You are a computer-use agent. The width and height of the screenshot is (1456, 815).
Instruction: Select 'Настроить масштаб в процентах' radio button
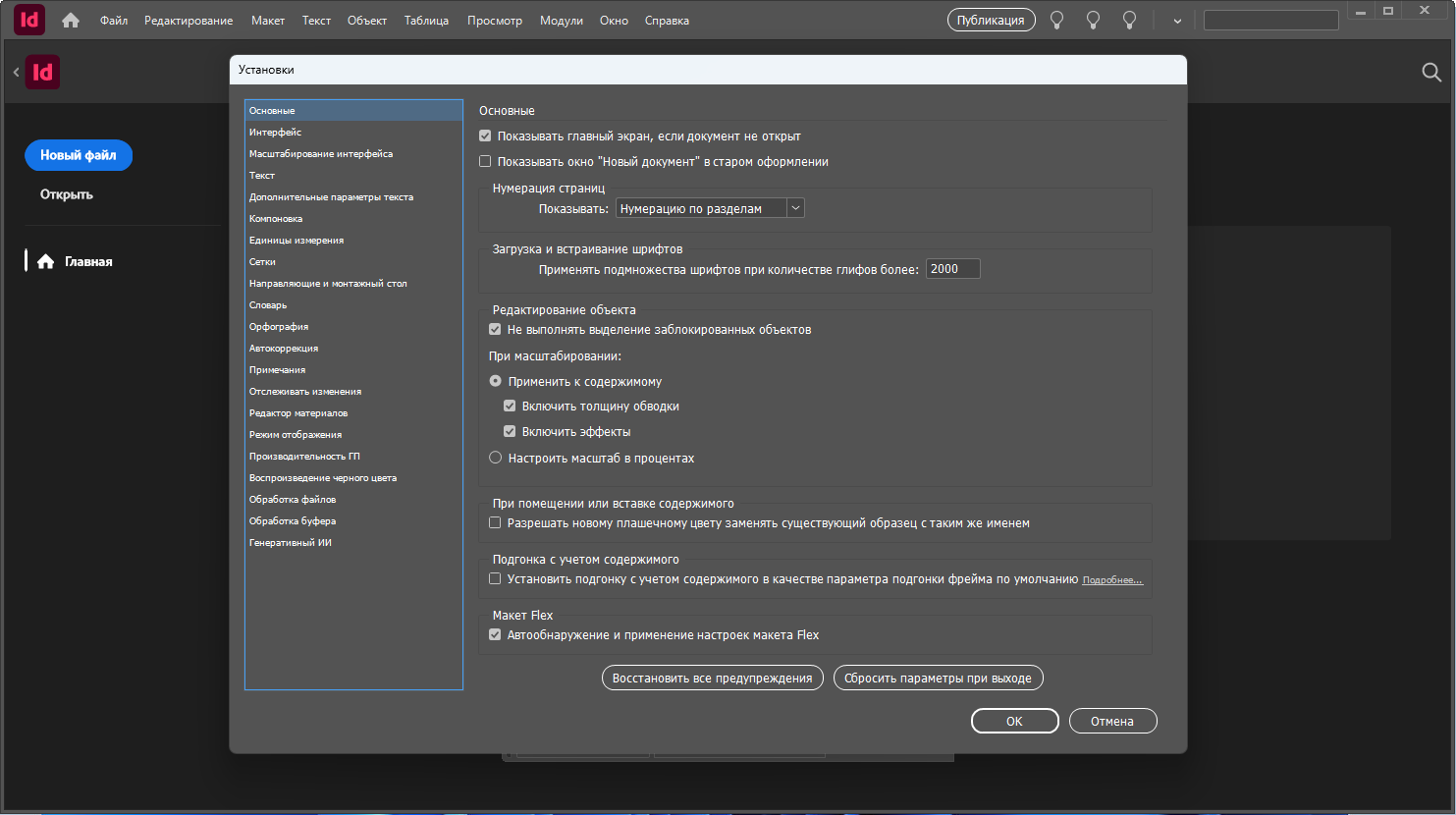click(496, 459)
